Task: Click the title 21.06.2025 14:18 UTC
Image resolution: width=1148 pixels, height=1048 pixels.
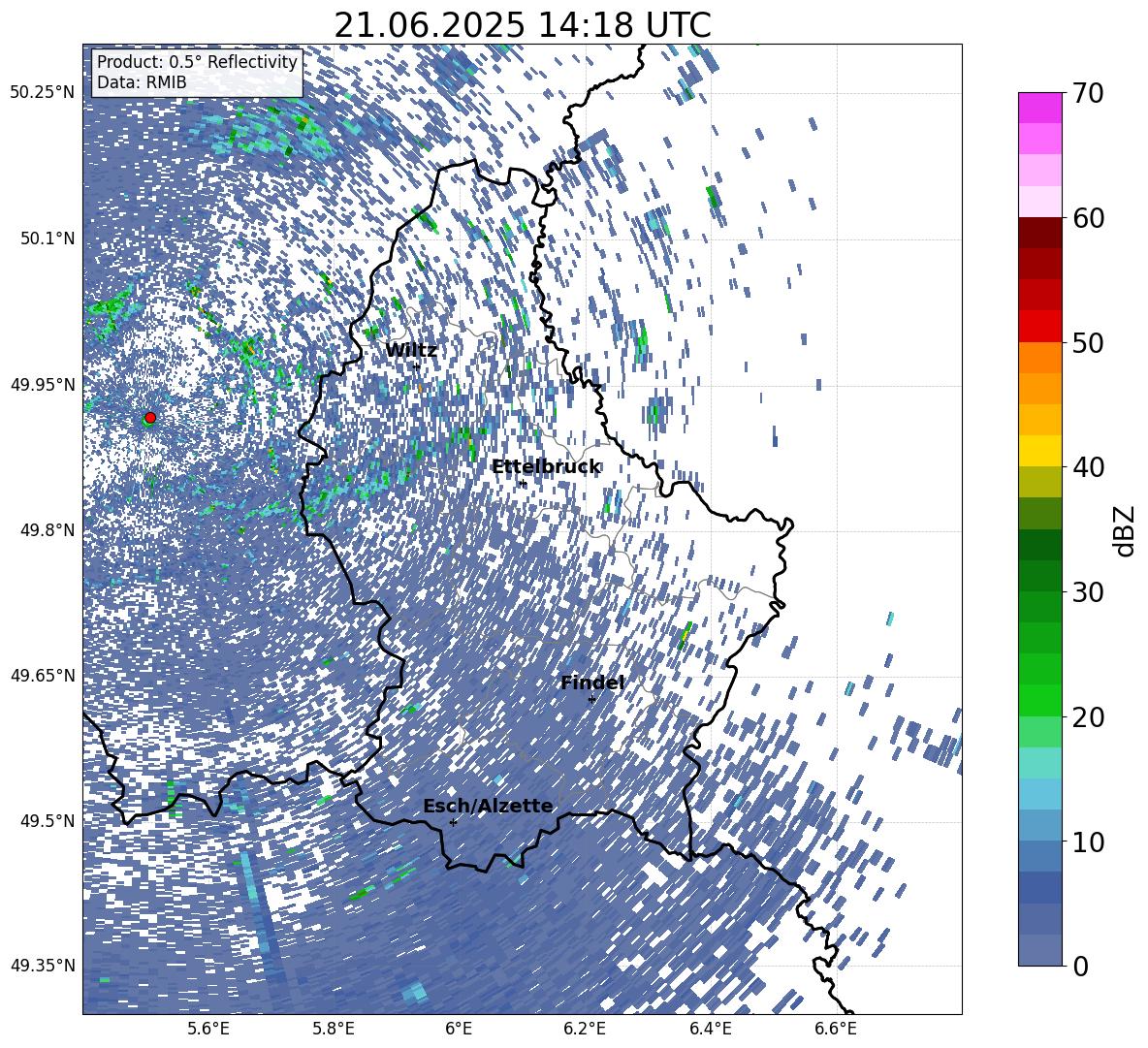Action: 523,25
